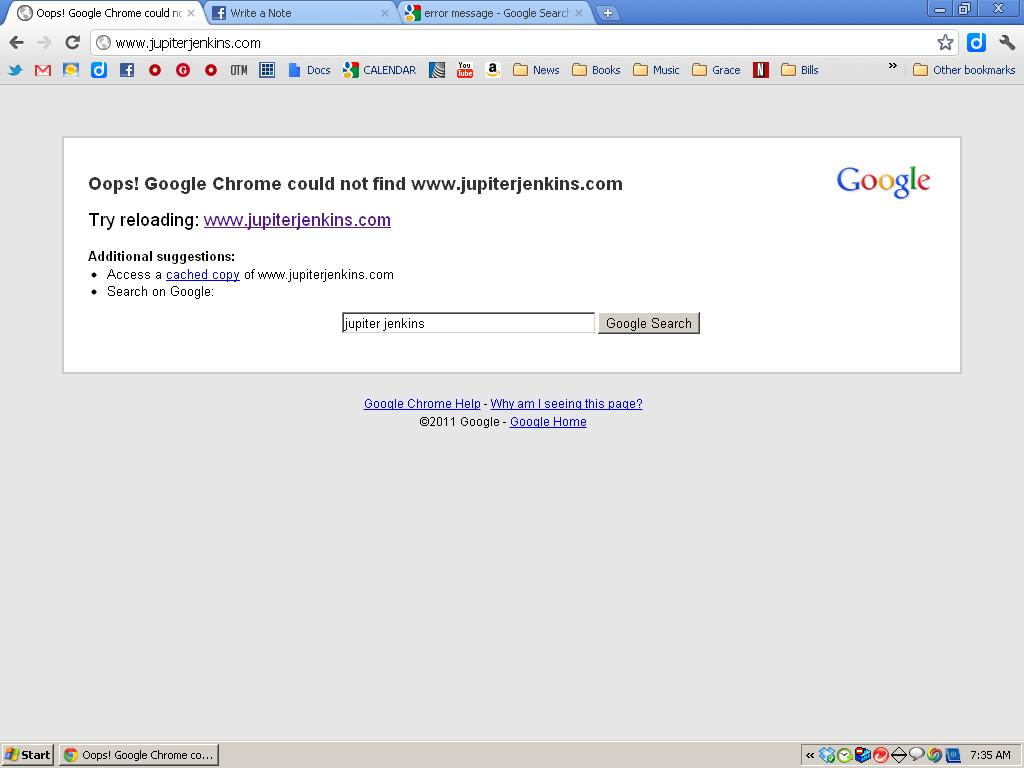Click the search field containing jupiter jenkins
This screenshot has width=1024, height=768.
click(468, 323)
